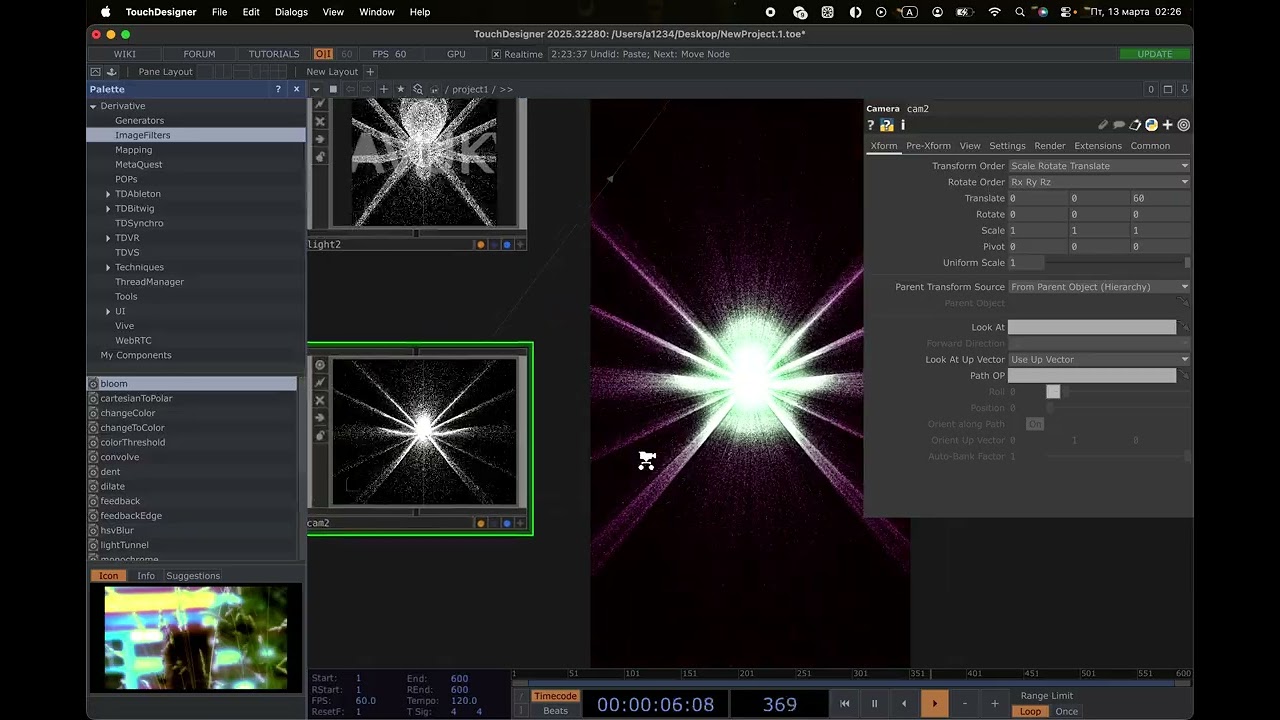Screen dimensions: 1280x720
Task: Click the save layout icon beside Pane Layout
Action: click(x=112, y=72)
